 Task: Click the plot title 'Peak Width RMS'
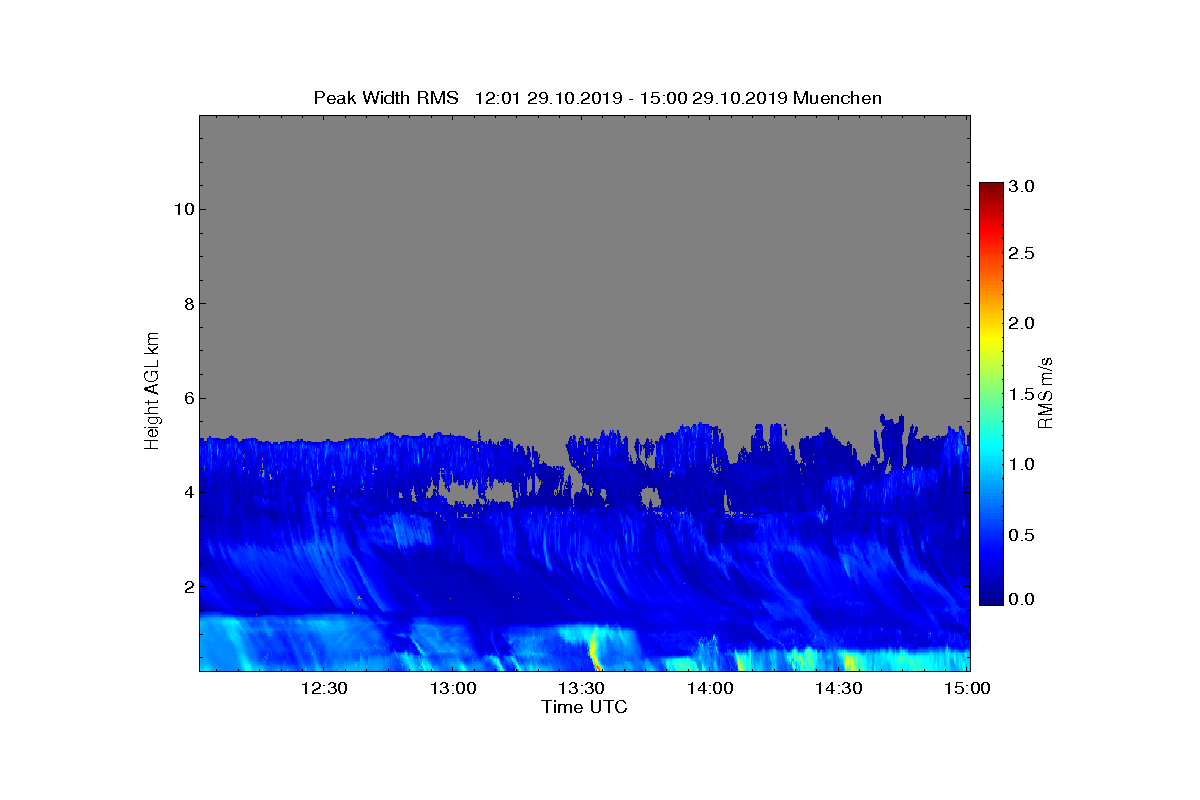pyautogui.click(x=386, y=98)
